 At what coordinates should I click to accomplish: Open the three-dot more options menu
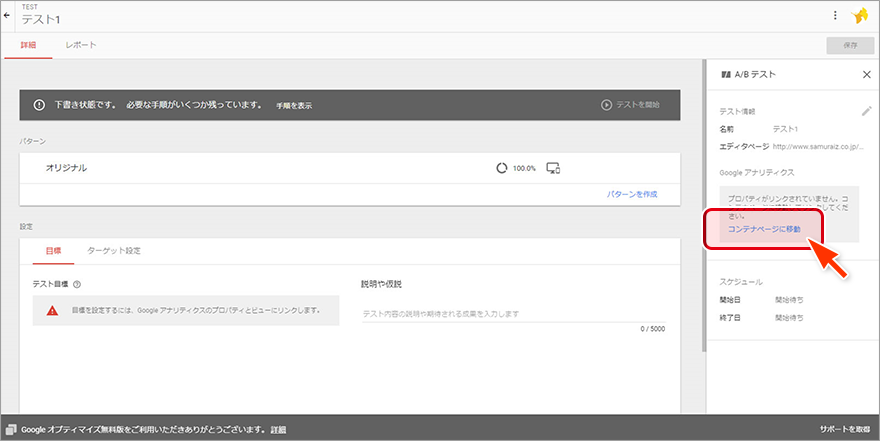click(835, 15)
